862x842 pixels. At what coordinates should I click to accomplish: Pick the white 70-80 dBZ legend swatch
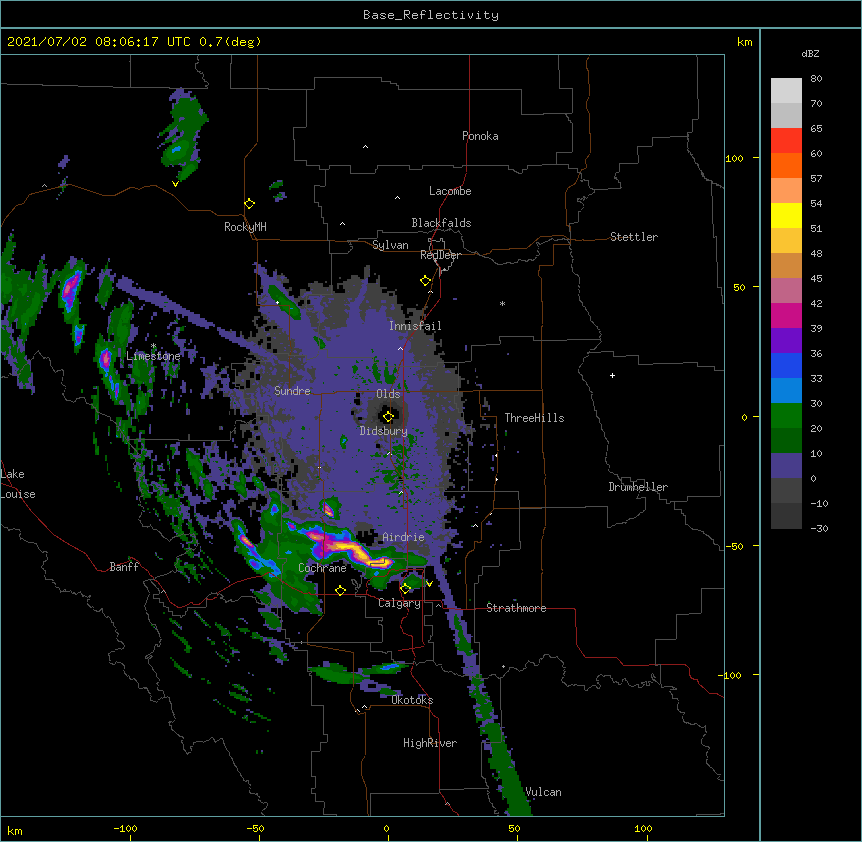[x=786, y=91]
